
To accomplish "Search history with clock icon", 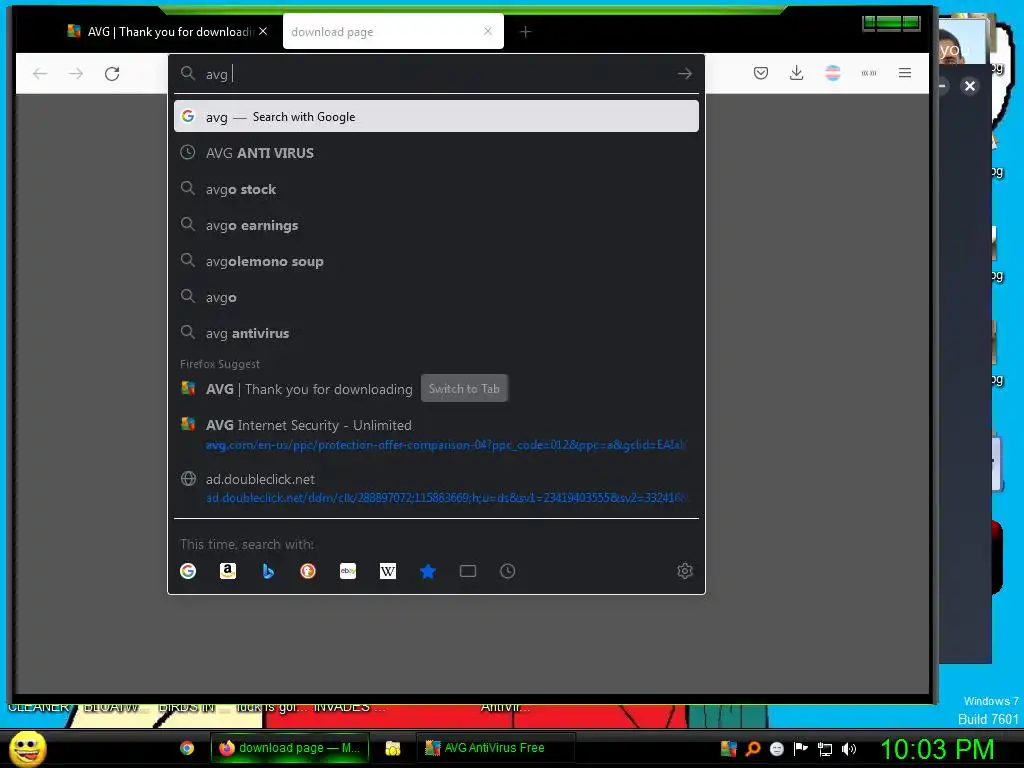I will (x=507, y=571).
